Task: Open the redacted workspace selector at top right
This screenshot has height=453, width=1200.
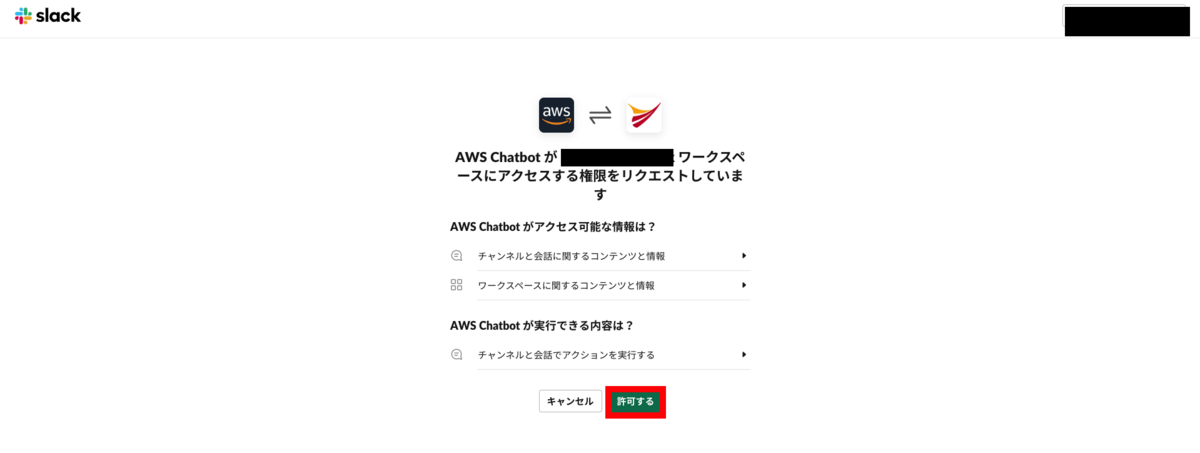Action: click(x=1126, y=20)
